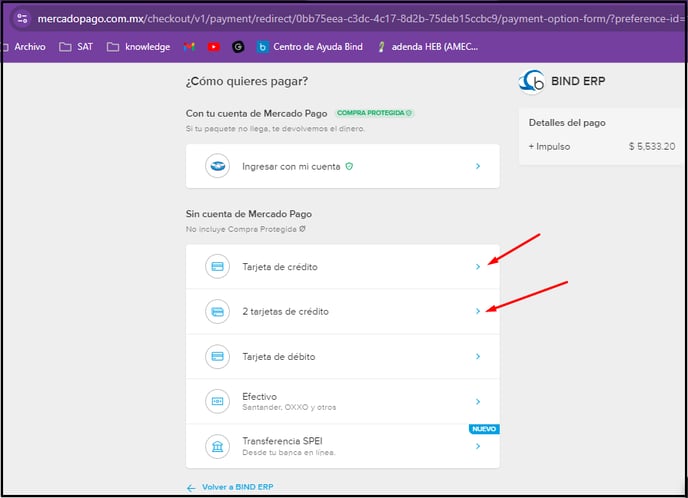Screen dimensions: 688x498
Task: Click Santander, OXXO y otros subtitle
Action: tap(289, 407)
